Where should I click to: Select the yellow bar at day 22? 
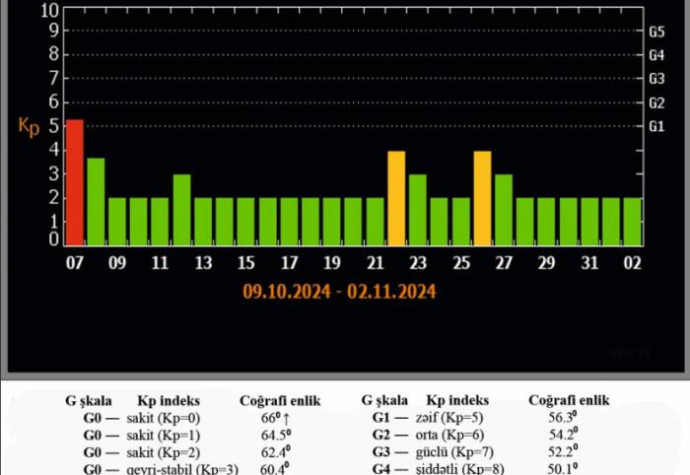pos(396,198)
